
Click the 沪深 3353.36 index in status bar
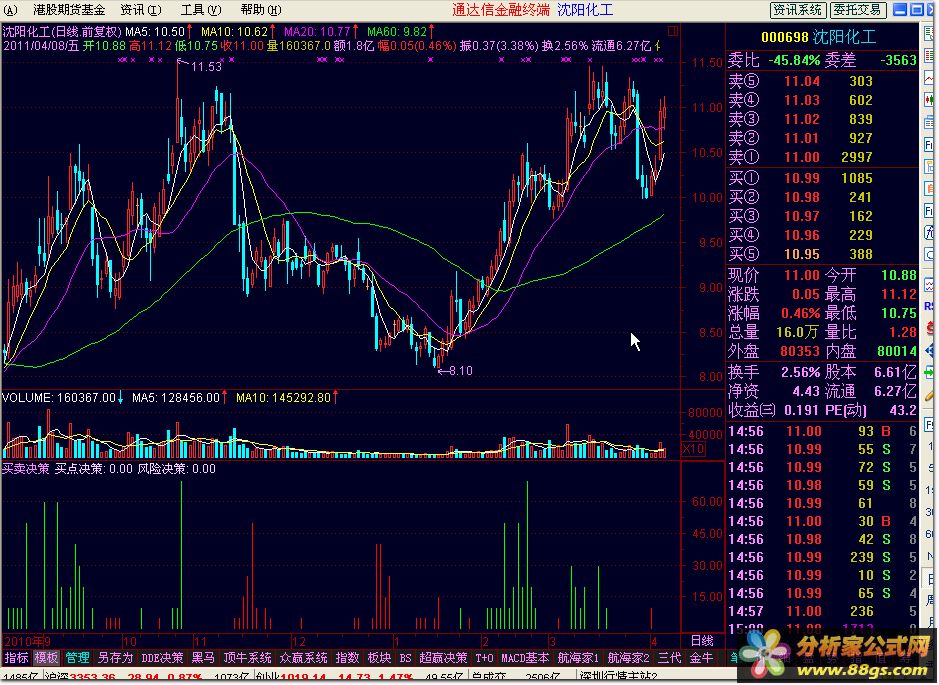(x=80, y=678)
